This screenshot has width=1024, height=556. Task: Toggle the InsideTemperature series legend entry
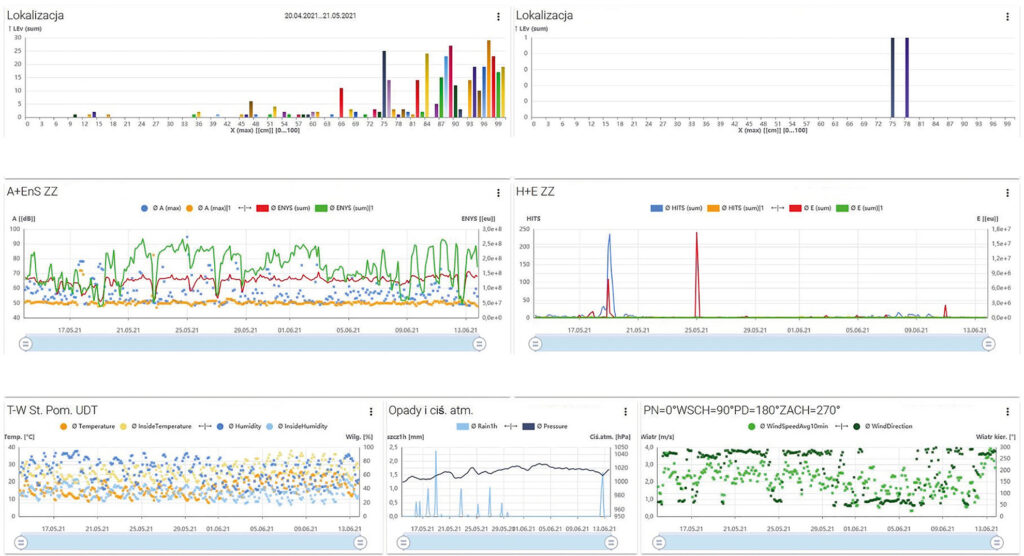point(155,427)
